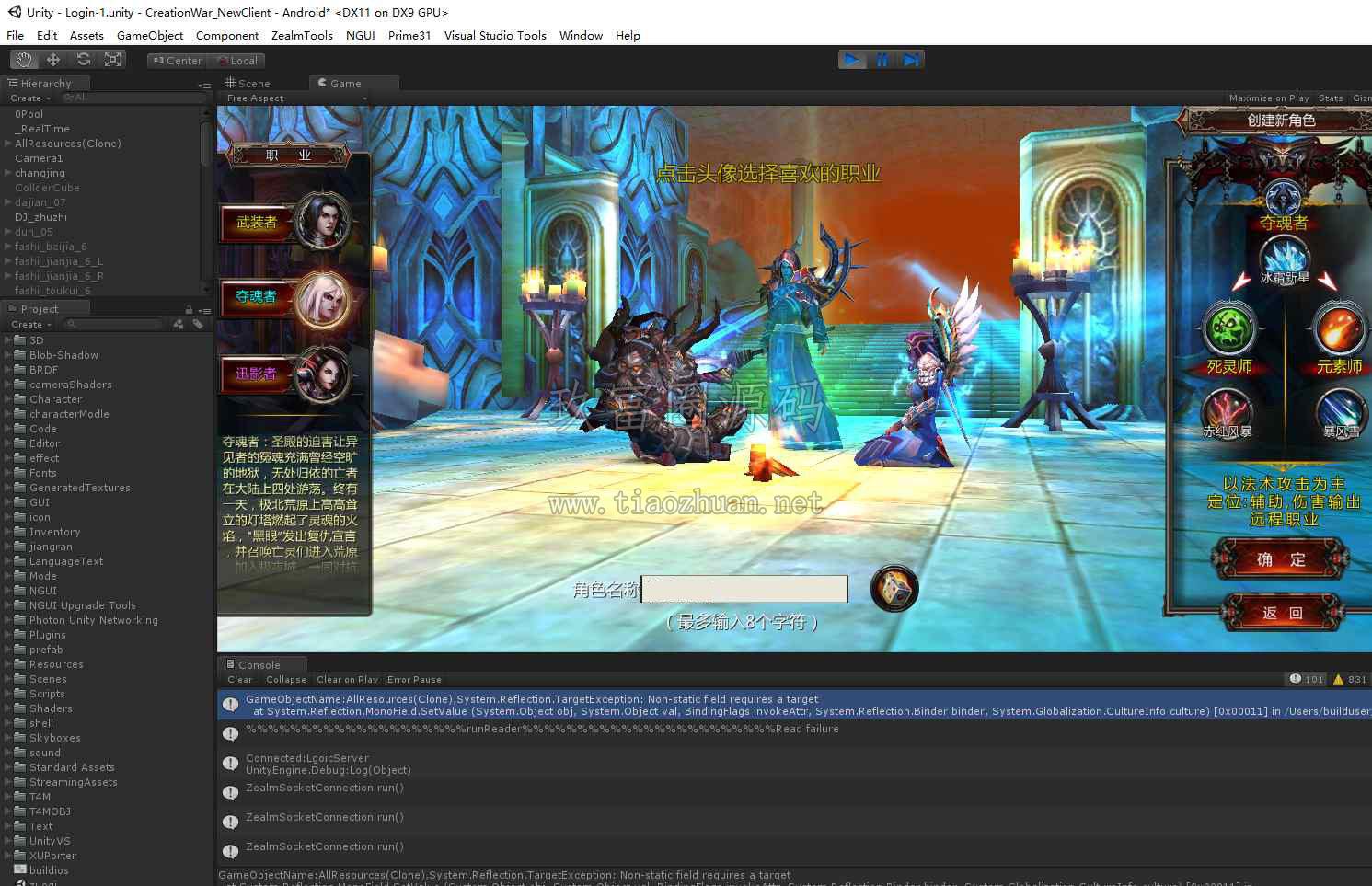Toggle the Stats overlay
The height and width of the screenshot is (886, 1372).
click(1331, 98)
